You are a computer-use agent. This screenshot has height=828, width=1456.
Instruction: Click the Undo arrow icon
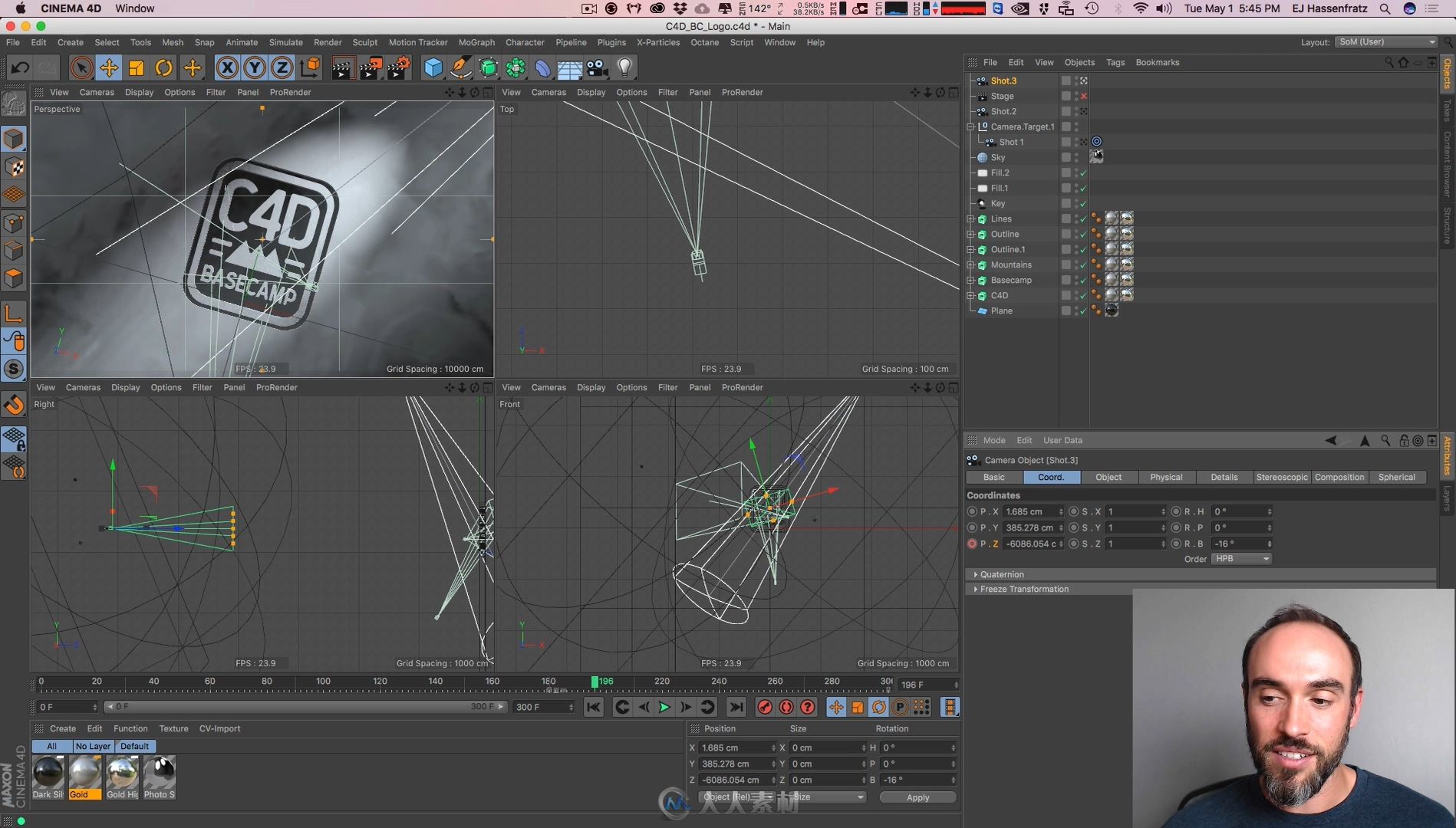[x=19, y=67]
